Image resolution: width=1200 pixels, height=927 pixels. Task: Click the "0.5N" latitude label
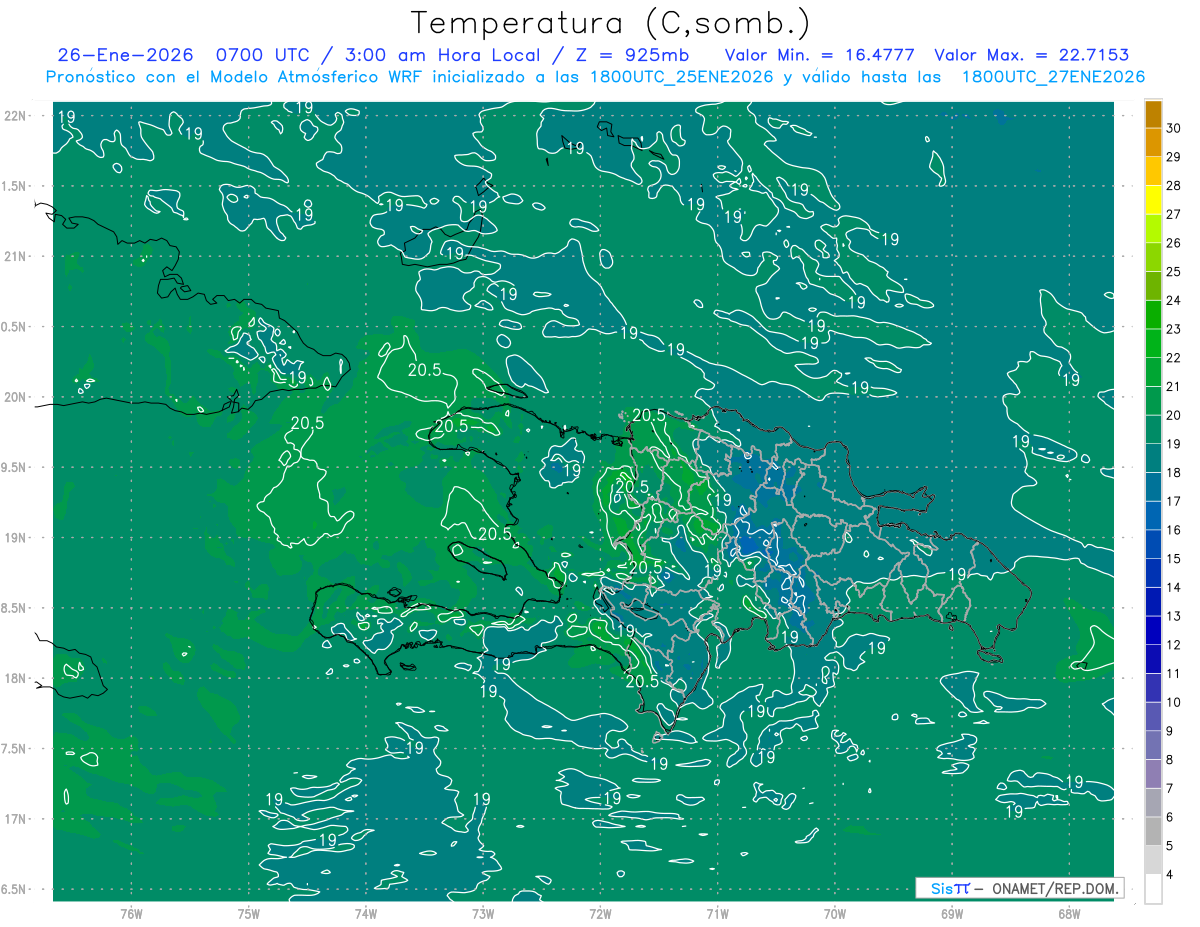15,327
